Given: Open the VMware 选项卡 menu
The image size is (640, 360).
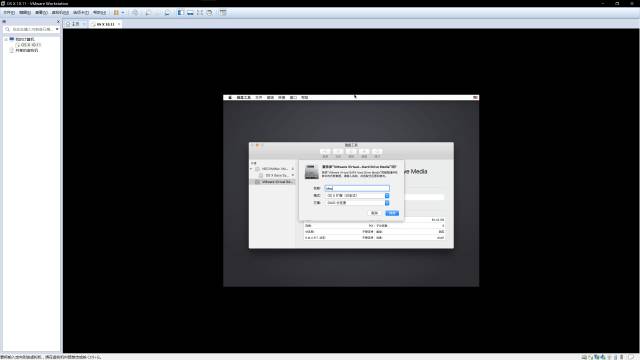Looking at the screenshot, I should [x=81, y=13].
